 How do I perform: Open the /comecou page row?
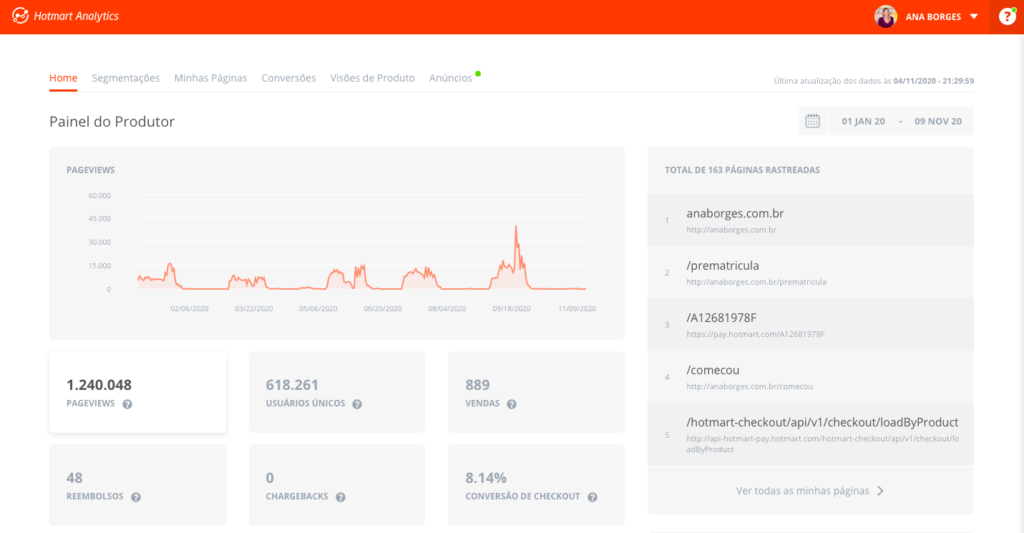coord(810,377)
